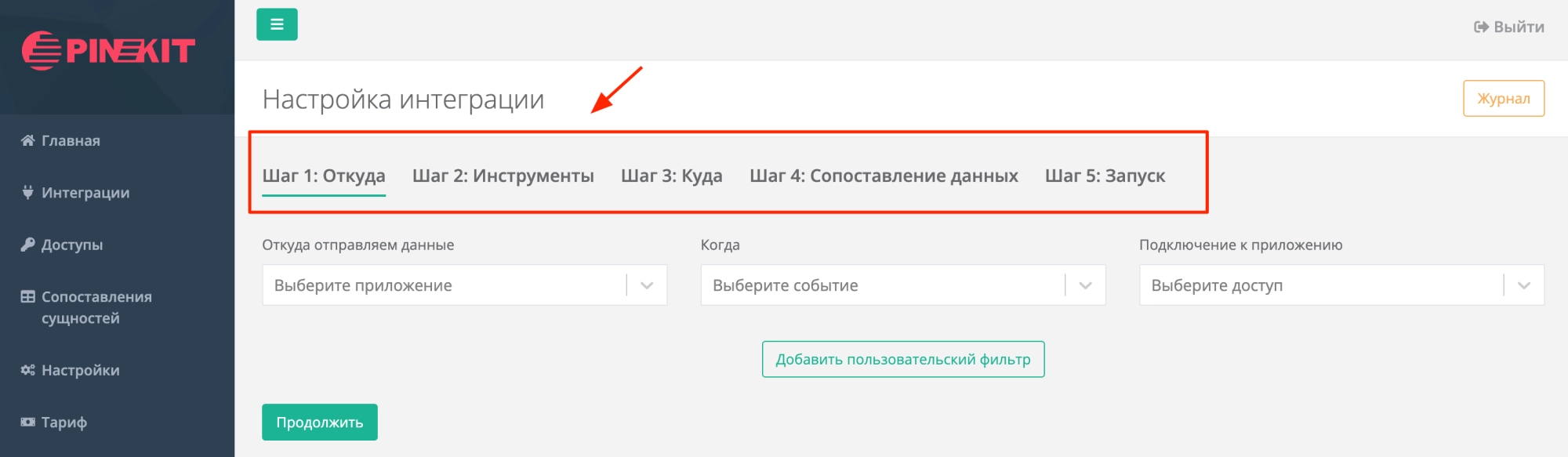Open the Выберите доступ dropdown
This screenshot has width=1568, height=457.
(1341, 285)
